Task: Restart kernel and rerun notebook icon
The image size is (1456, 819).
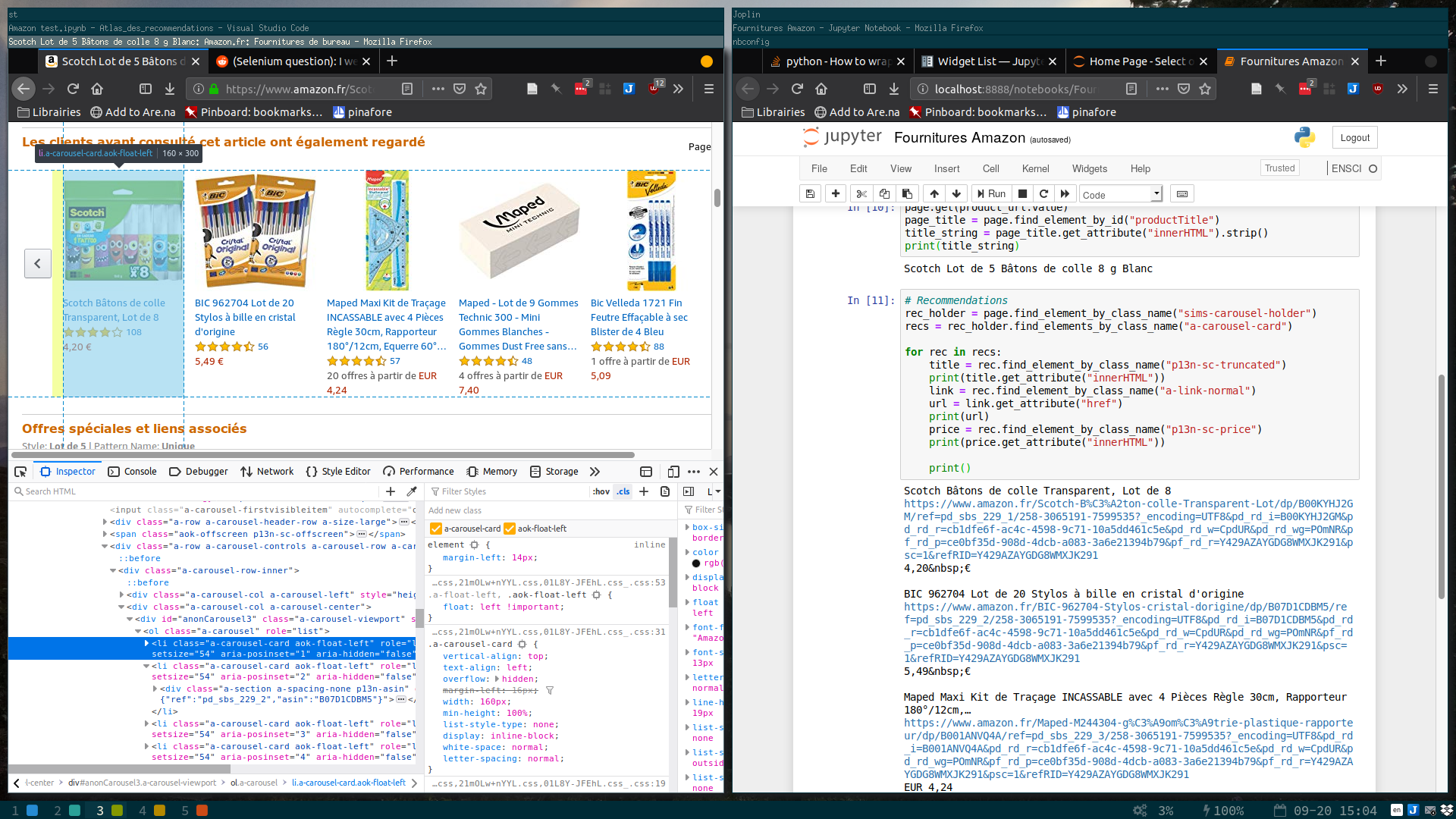Action: click(1065, 194)
